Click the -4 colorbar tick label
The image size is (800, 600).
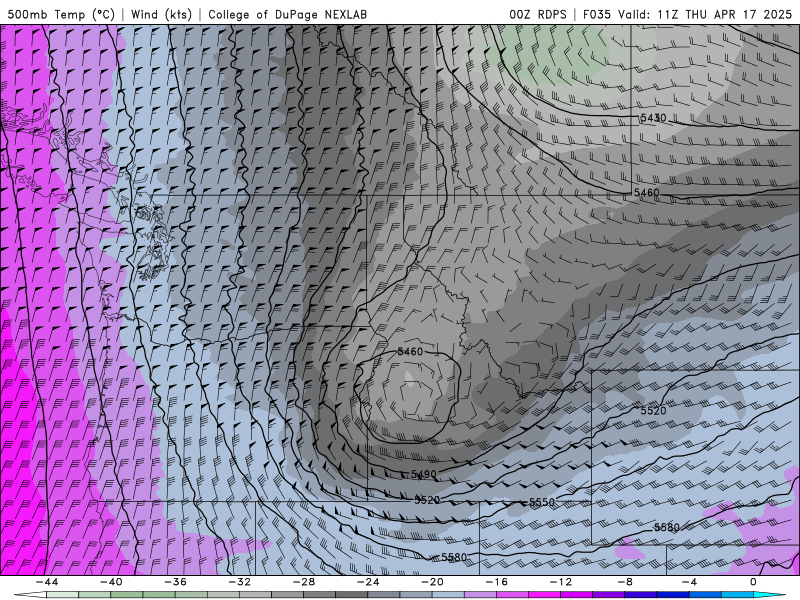tap(689, 582)
